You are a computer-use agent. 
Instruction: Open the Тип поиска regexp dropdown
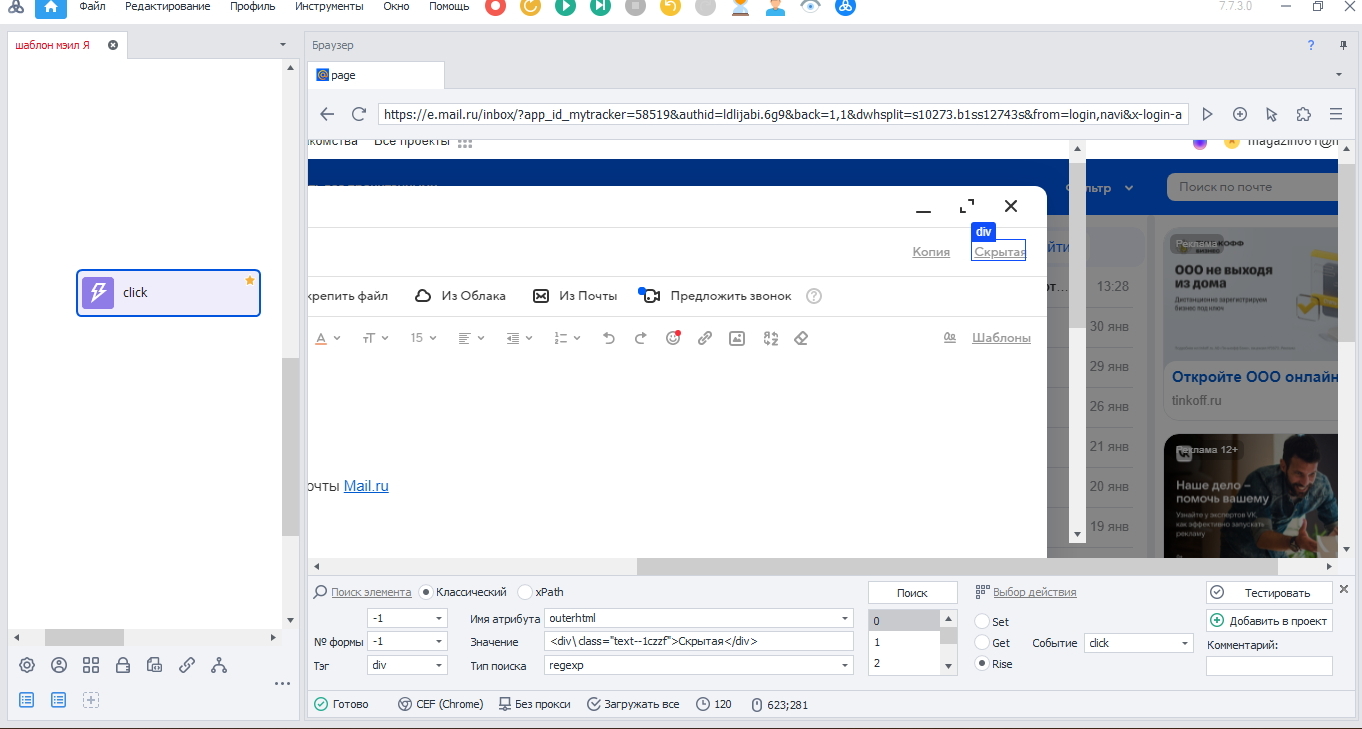point(699,665)
